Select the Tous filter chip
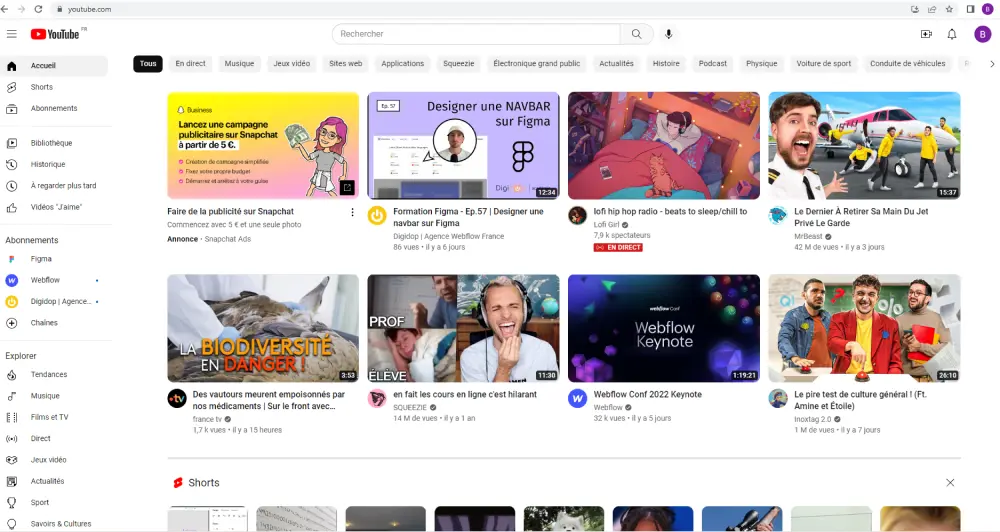1000x532 pixels. tap(148, 64)
